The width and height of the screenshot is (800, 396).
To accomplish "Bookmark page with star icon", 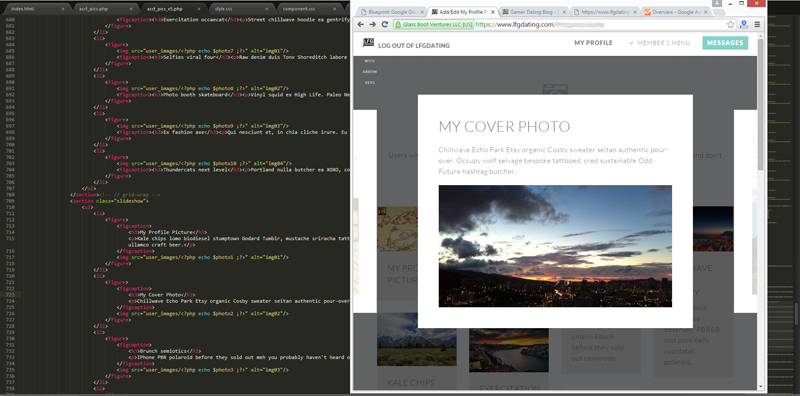I will (x=731, y=24).
